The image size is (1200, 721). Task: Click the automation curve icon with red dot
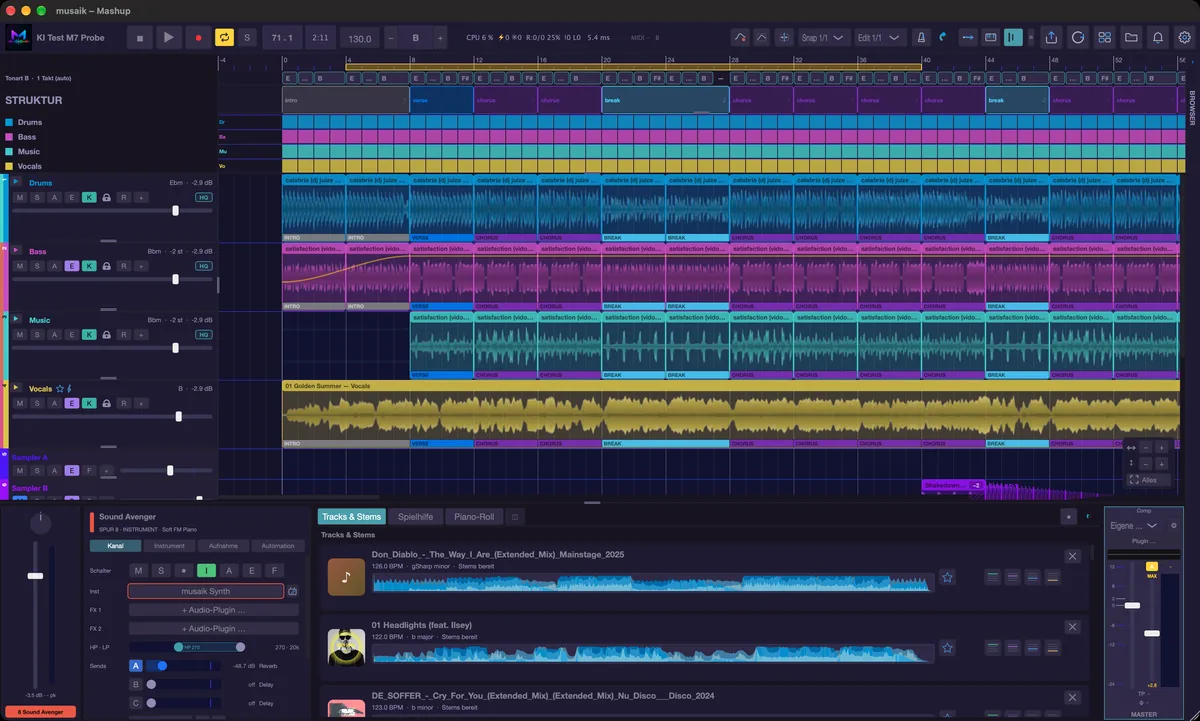coord(740,38)
